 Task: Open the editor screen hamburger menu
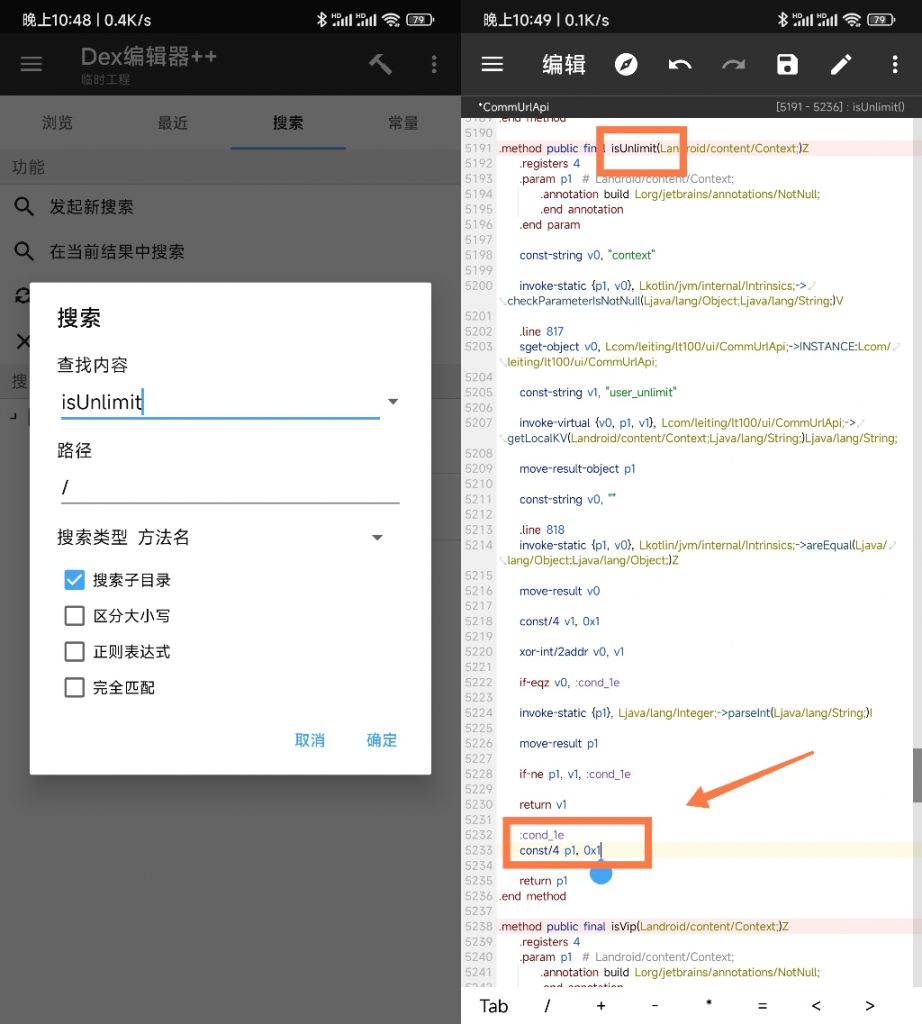[492, 63]
